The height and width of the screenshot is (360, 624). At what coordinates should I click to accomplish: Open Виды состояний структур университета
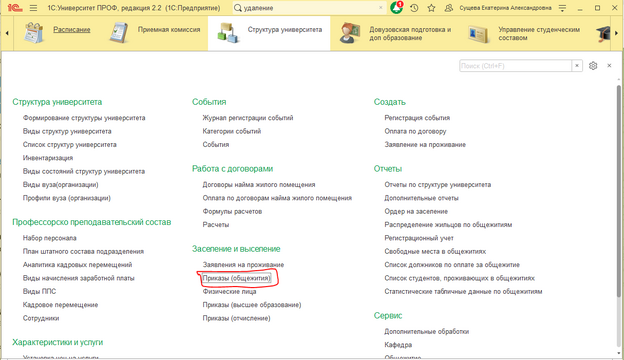click(x=84, y=171)
